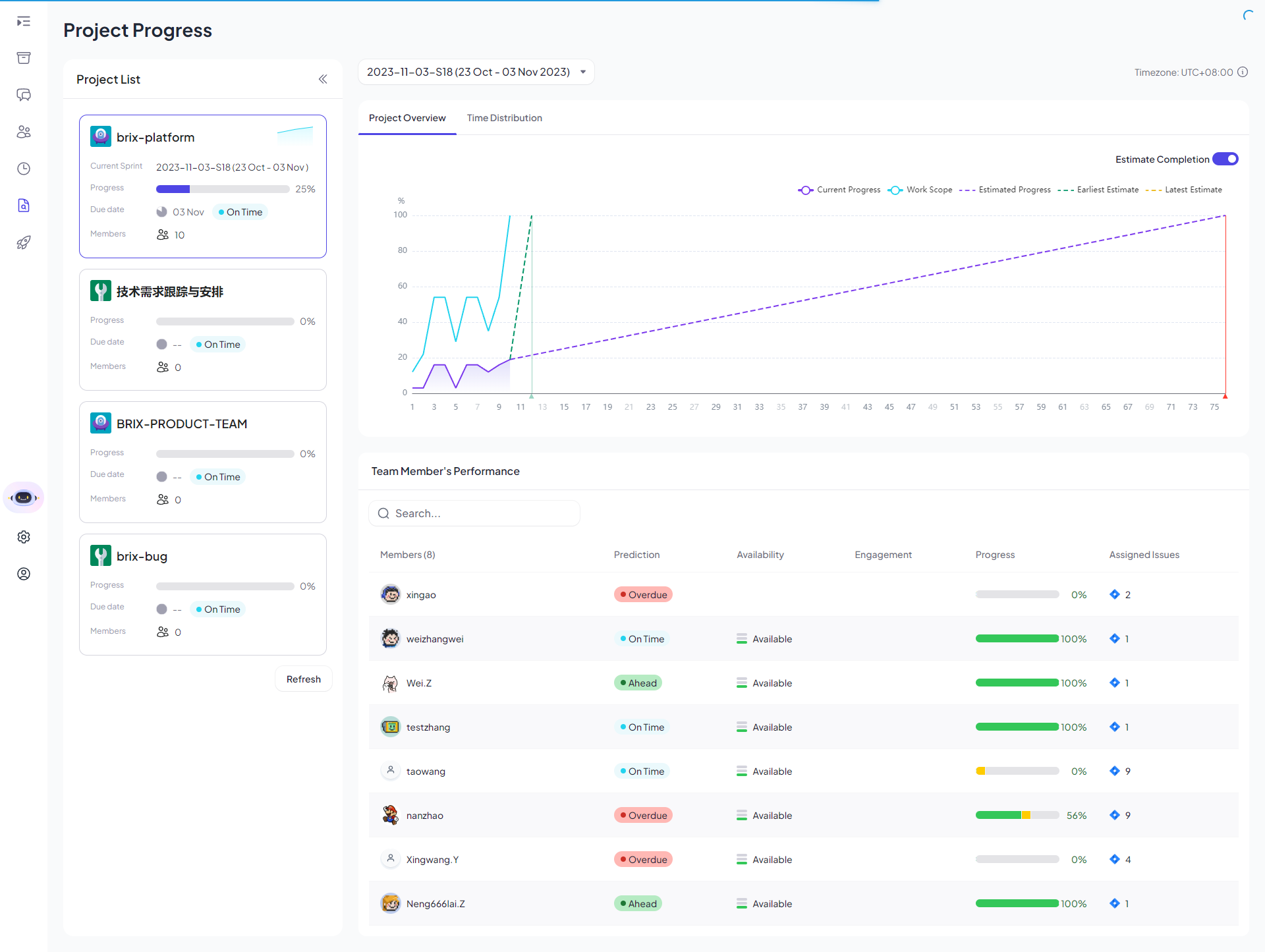Click Neng666lai.Z's avatar

[391, 903]
